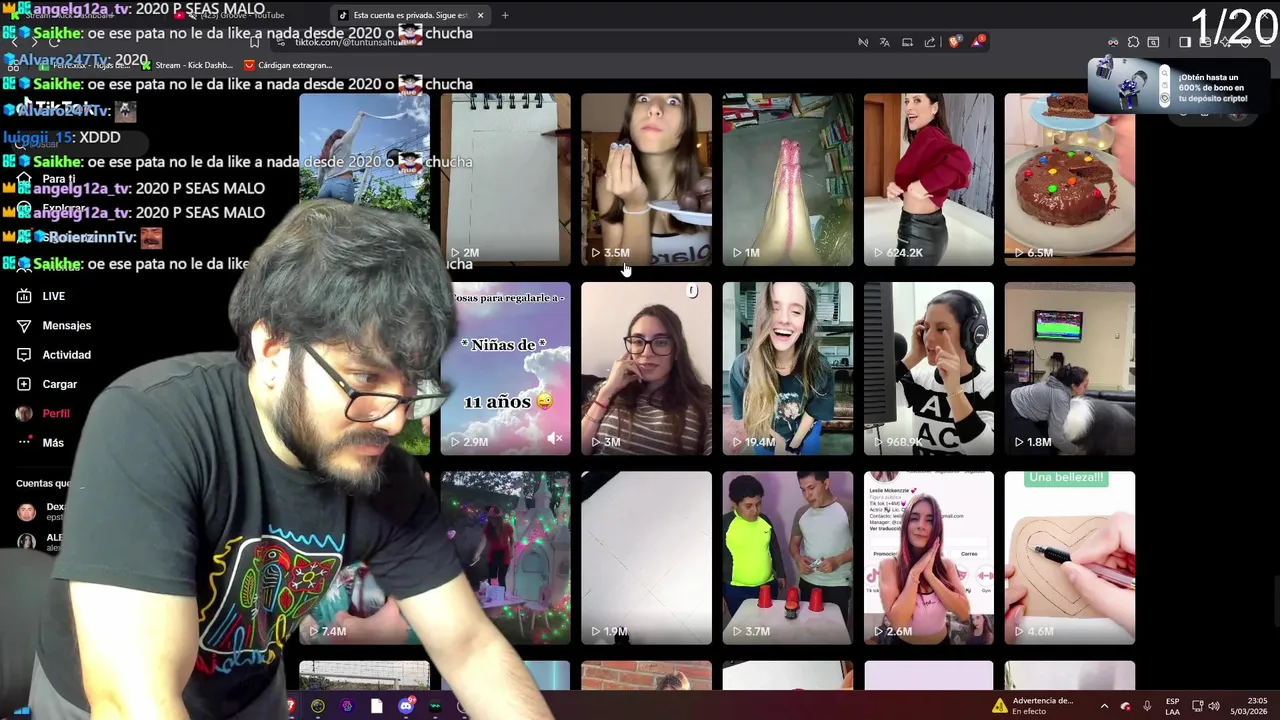
Task: Click the 'Advertencia de...' weather alert
Action: coord(1033,706)
